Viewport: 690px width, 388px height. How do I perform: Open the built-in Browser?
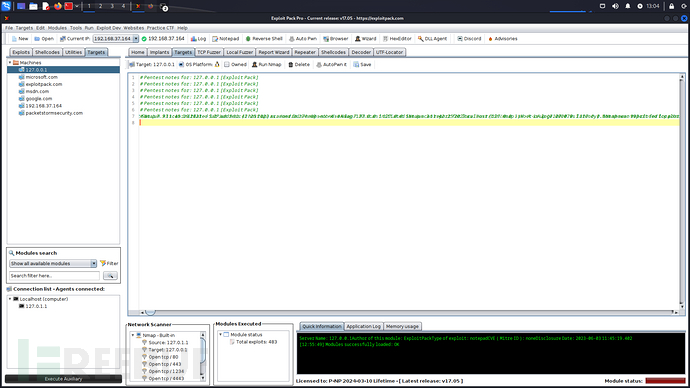pos(335,39)
